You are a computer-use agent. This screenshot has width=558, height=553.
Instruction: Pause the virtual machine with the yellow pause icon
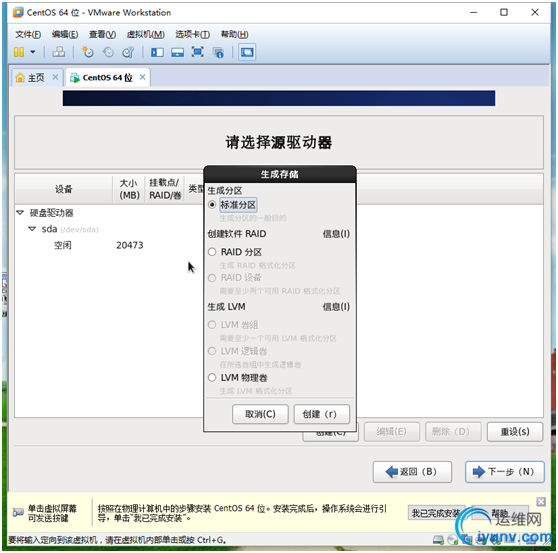(x=19, y=52)
